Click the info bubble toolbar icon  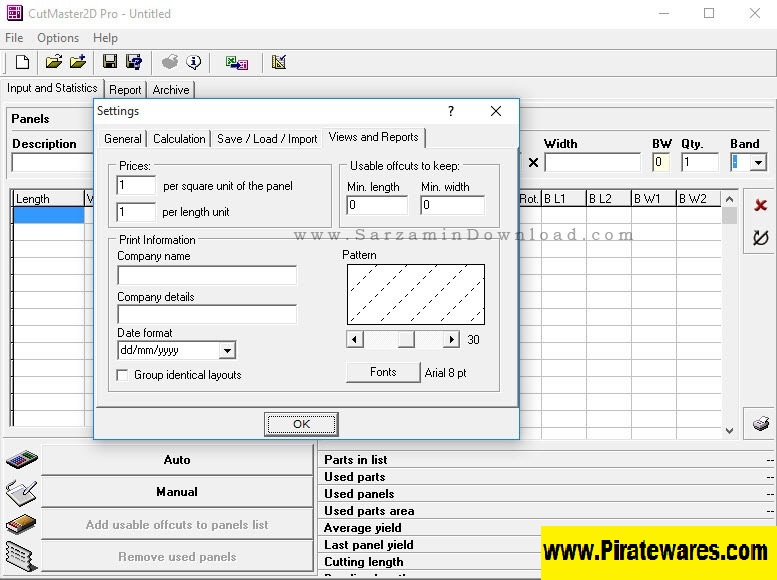(x=193, y=62)
